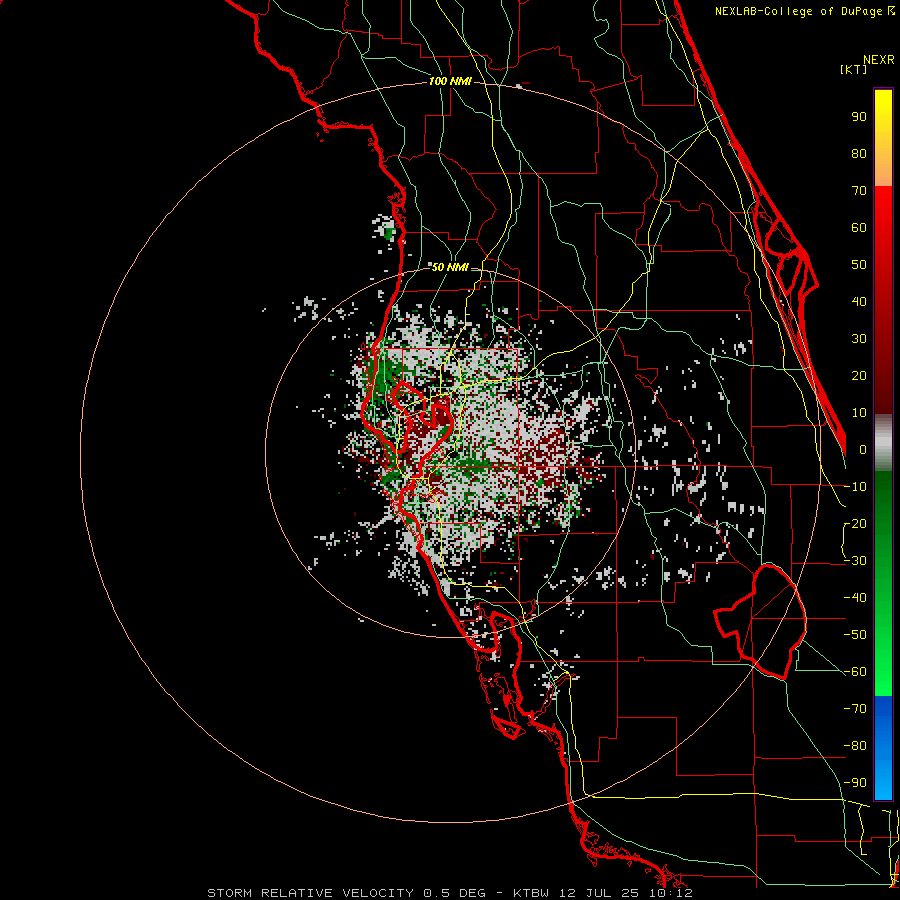The height and width of the screenshot is (900, 900).
Task: Click the -40 value on the velocity scale
Action: click(855, 598)
